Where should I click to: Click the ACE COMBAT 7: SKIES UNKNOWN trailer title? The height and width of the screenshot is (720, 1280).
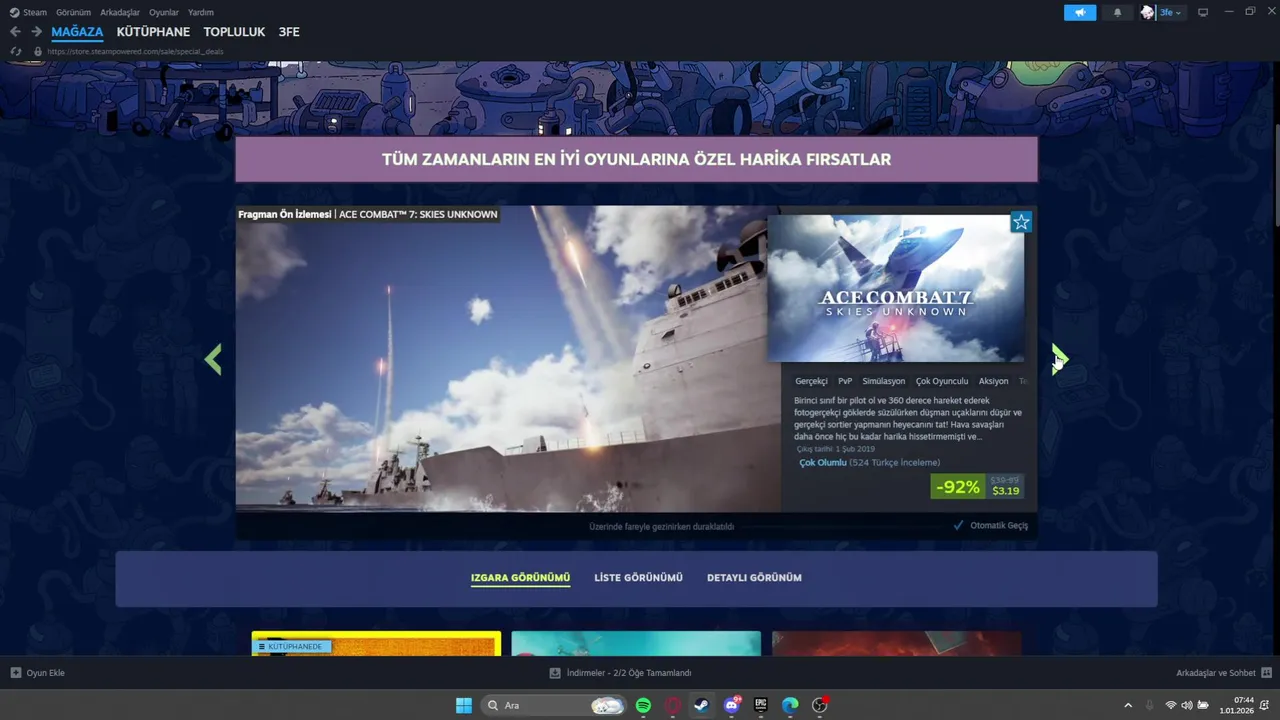(418, 214)
